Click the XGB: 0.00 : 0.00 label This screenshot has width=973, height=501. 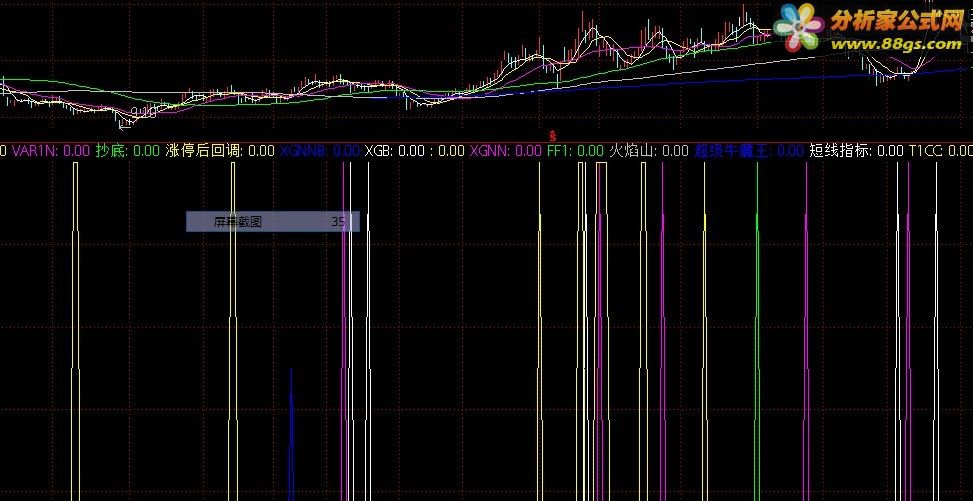pos(415,151)
